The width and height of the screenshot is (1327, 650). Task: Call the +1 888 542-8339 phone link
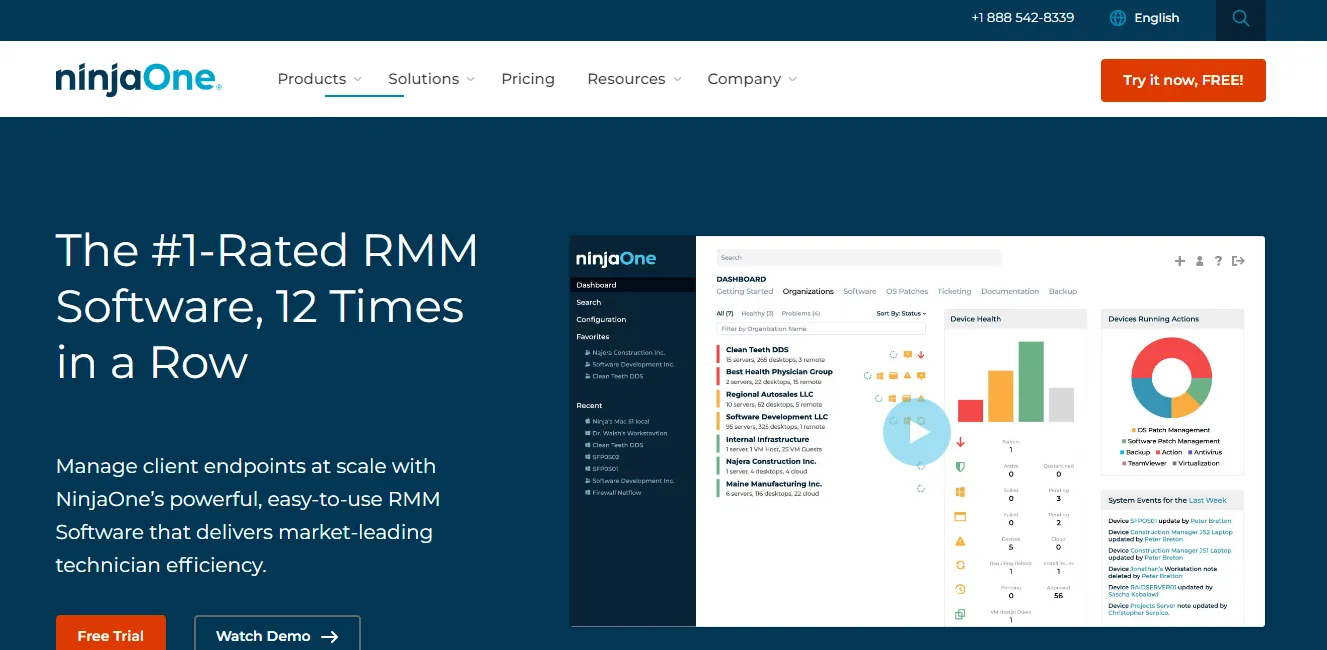click(x=1022, y=18)
